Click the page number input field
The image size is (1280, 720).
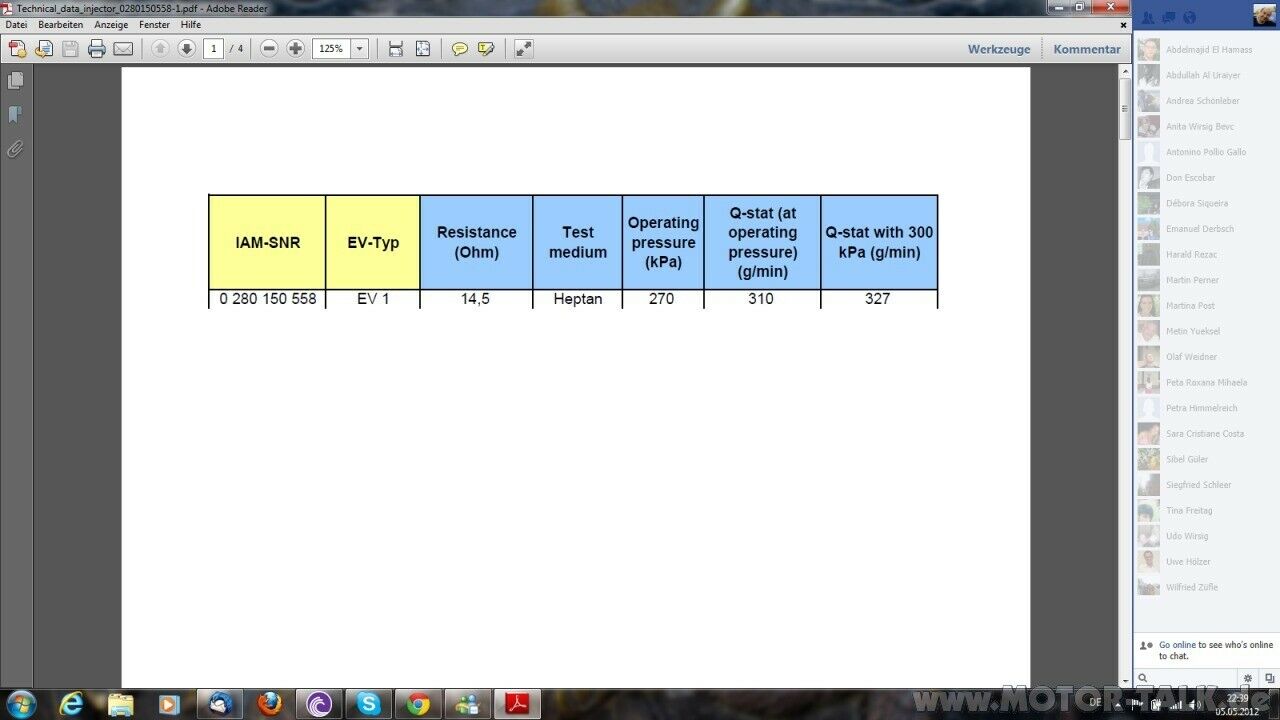[x=213, y=49]
